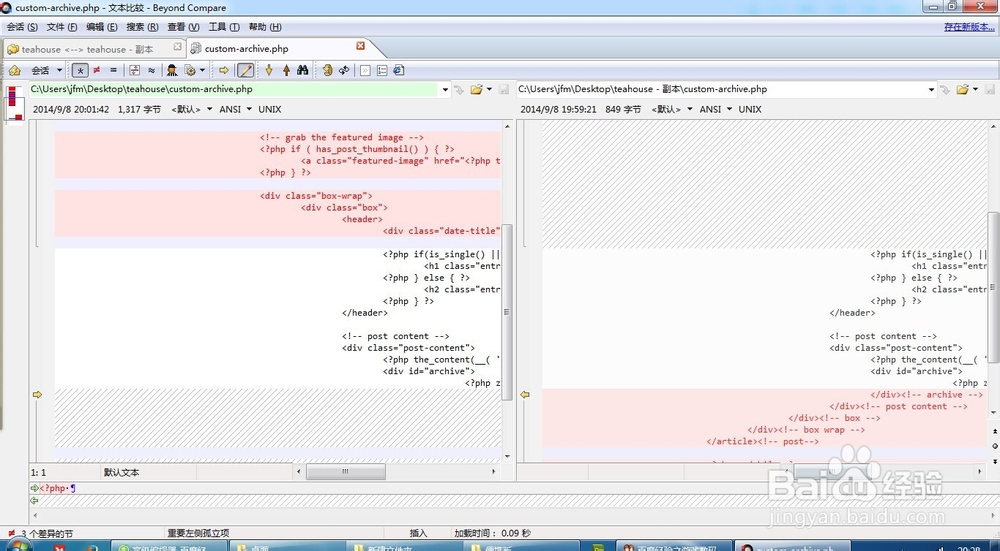Toggle the minor differences (≈) button
This screenshot has height=551, width=1000.
tap(151, 70)
